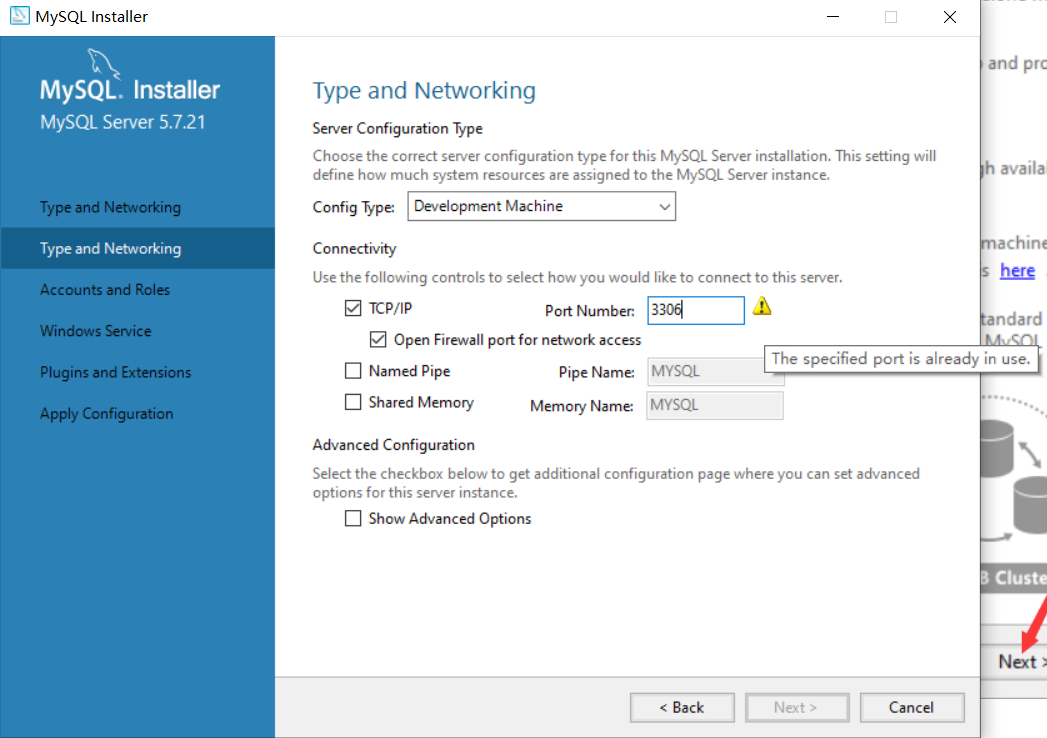Click the 'Connectivity' section label
The height and width of the screenshot is (738, 1047).
point(354,248)
